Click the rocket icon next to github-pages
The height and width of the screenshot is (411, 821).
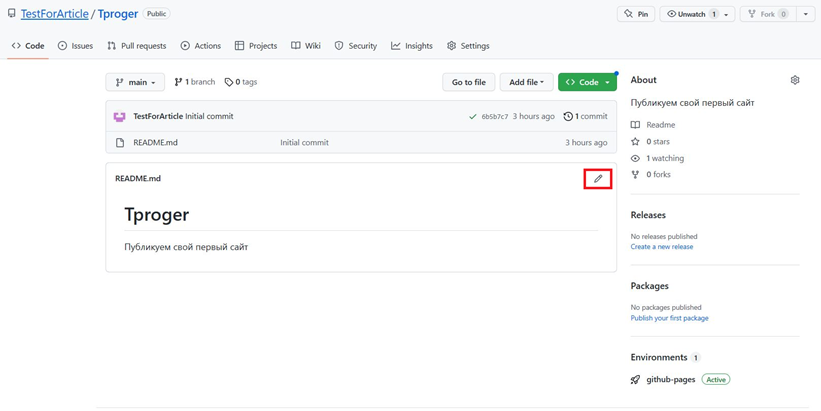[635, 380]
